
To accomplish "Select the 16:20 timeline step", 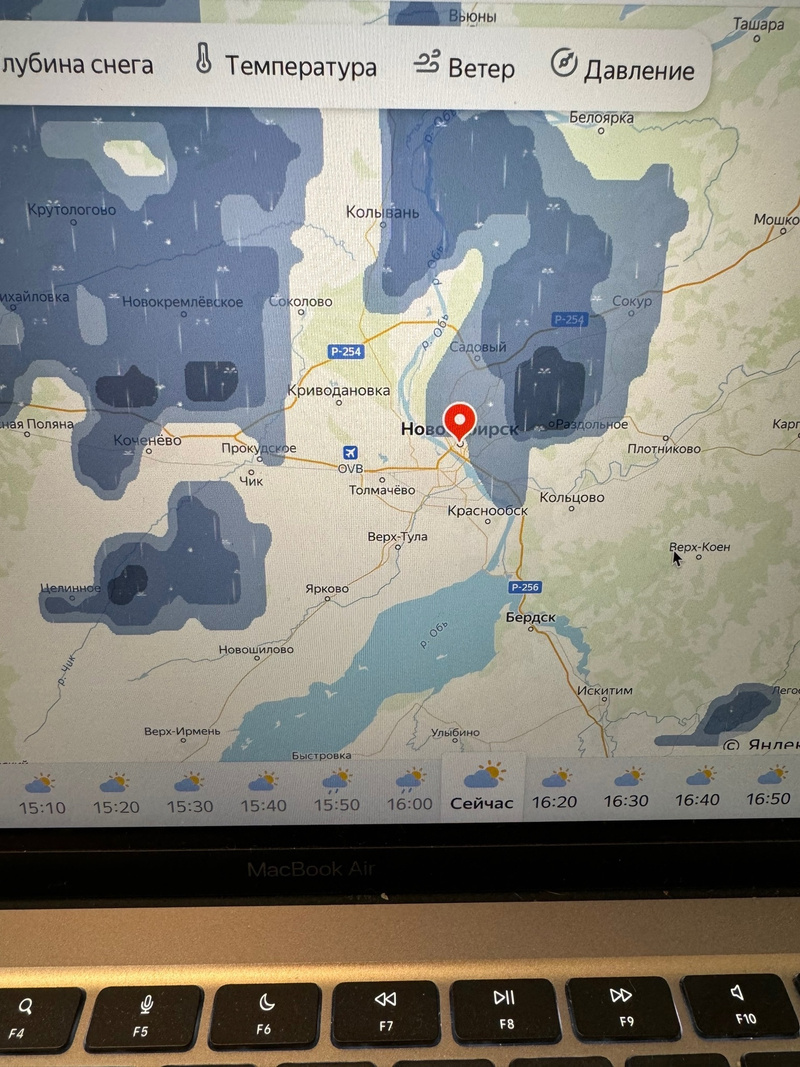I will 554,789.
